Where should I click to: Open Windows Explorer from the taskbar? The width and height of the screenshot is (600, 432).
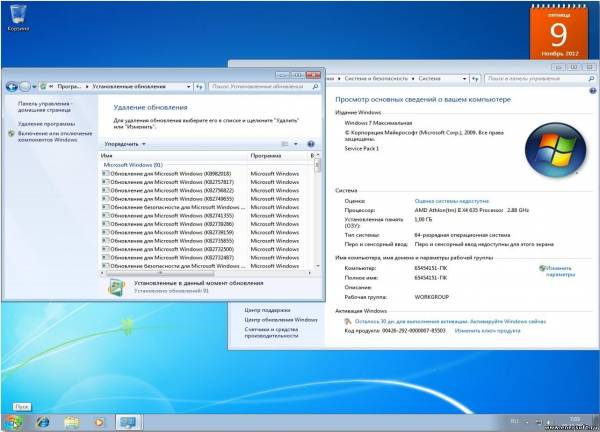point(71,422)
